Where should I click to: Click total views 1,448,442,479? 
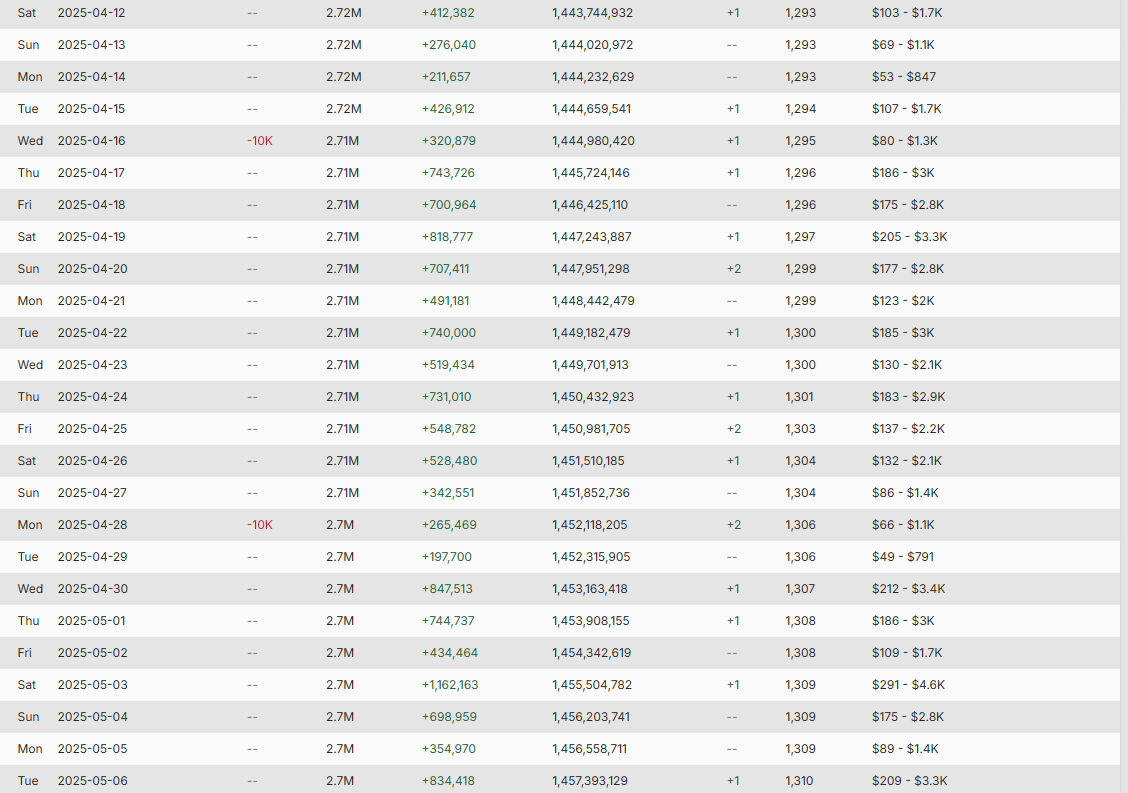pos(593,301)
